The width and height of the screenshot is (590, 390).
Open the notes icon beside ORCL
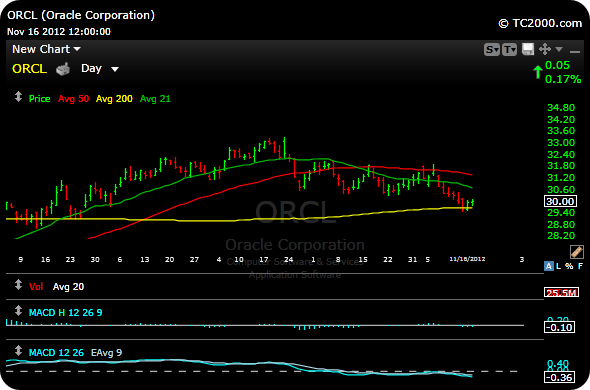(63, 69)
